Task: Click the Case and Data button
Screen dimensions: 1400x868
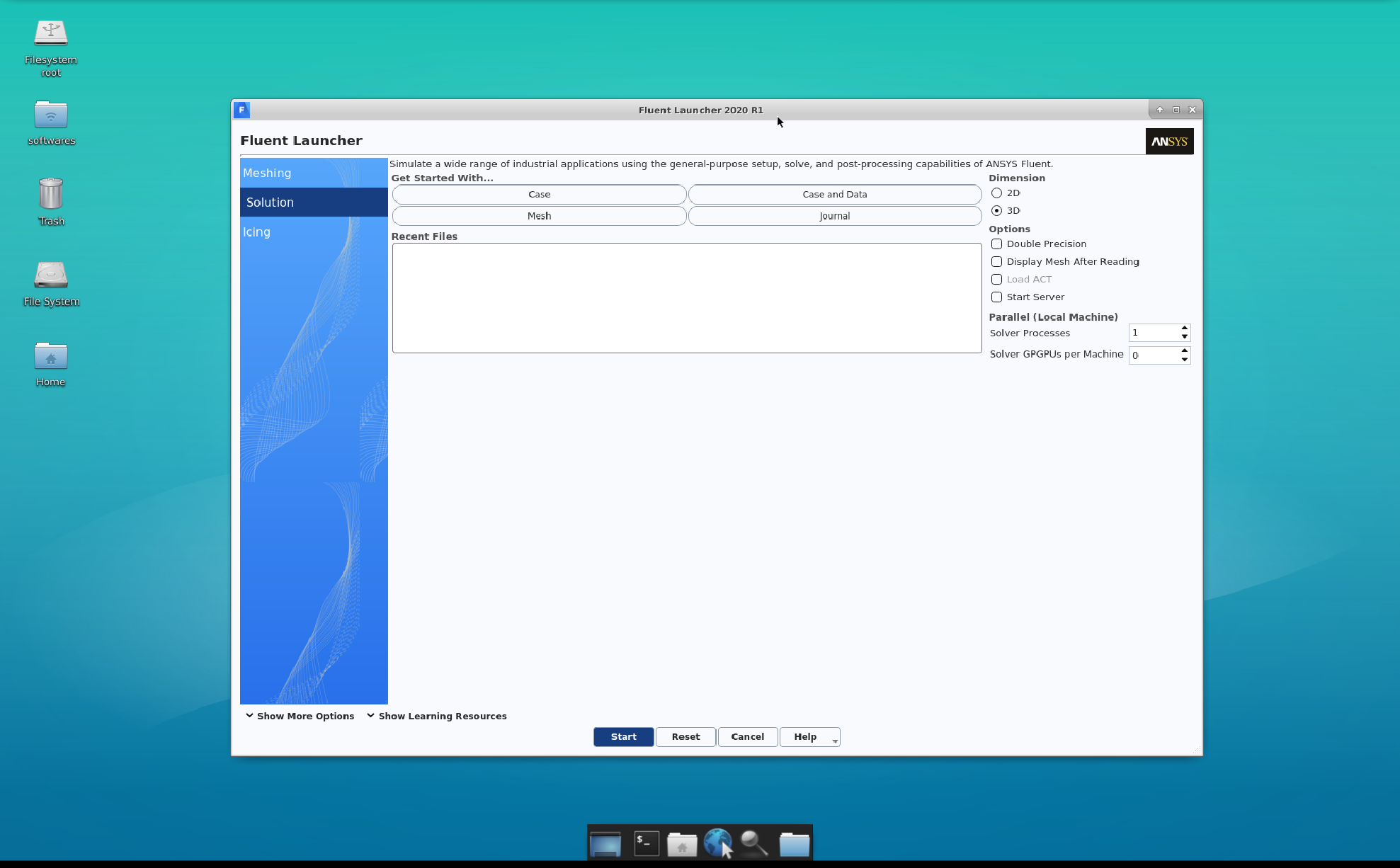Action: [834, 195]
